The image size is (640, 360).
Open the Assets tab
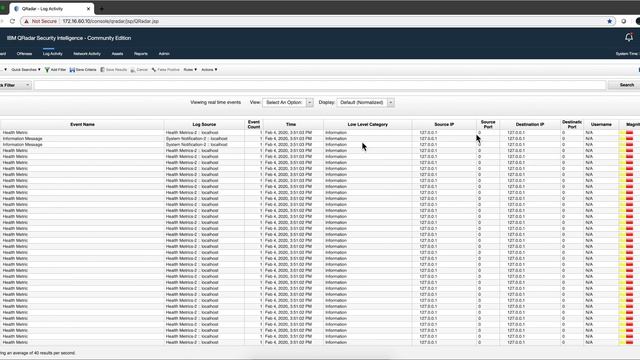[117, 53]
